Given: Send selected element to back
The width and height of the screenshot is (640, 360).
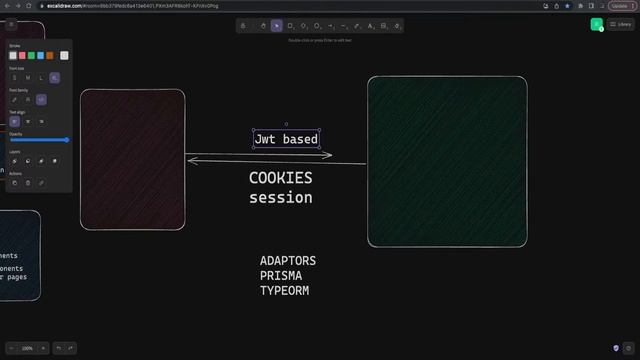Looking at the screenshot, I should point(14,161).
